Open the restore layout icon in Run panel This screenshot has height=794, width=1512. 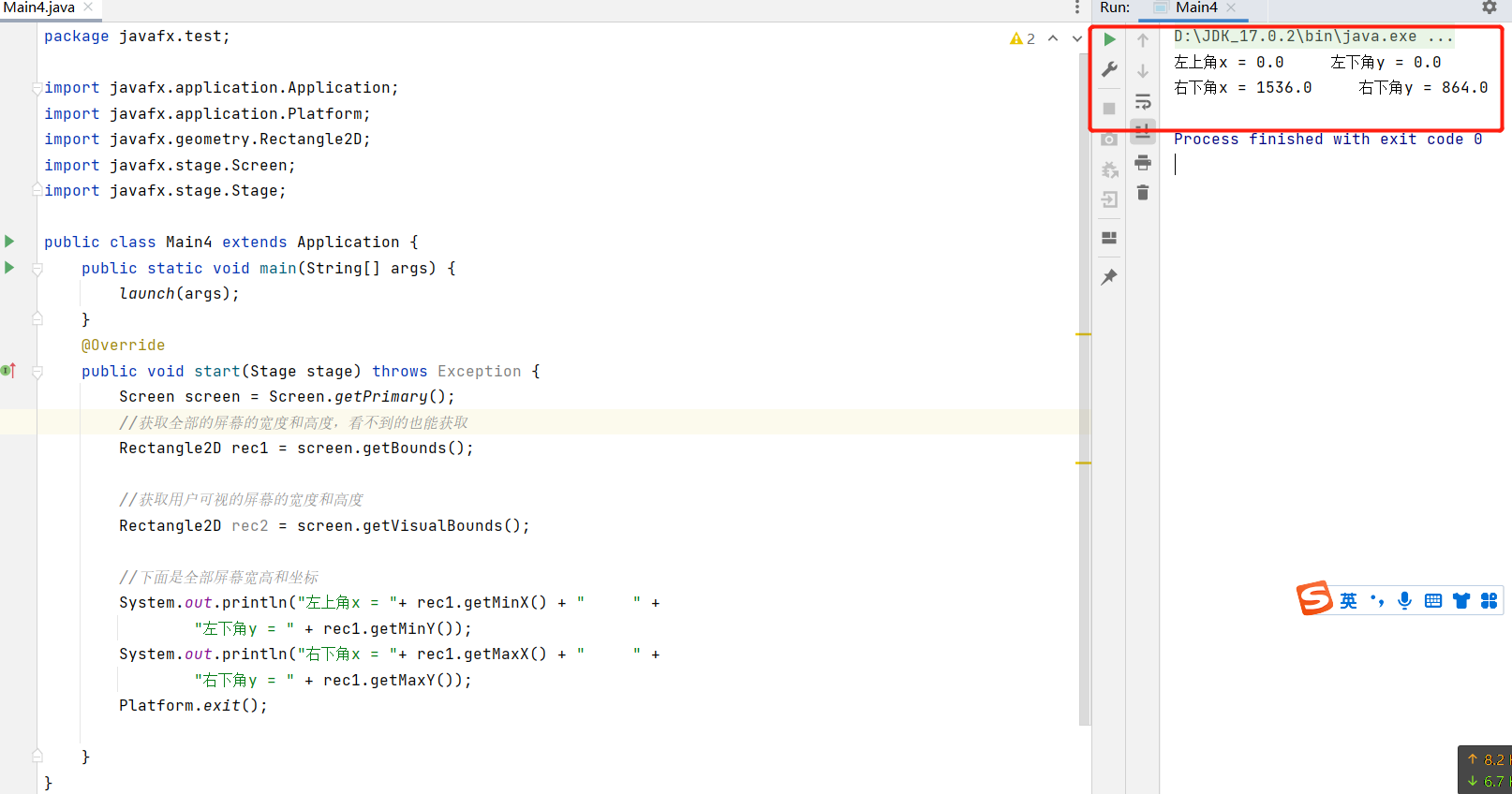pos(1109,238)
